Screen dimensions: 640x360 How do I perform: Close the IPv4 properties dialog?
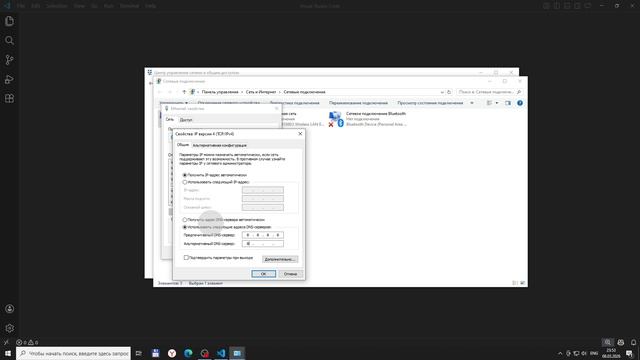(x=300, y=133)
